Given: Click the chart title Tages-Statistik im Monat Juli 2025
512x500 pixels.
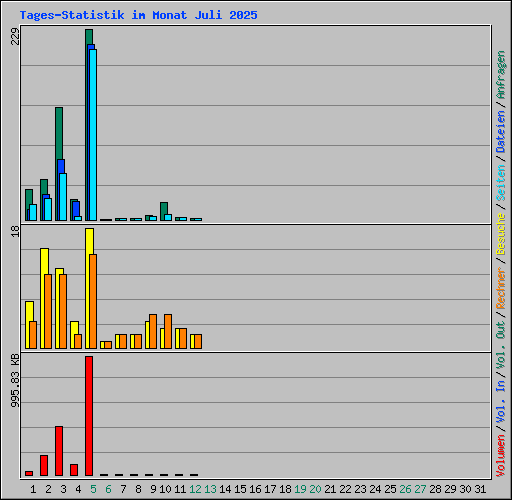Looking at the screenshot, I should [138, 15].
